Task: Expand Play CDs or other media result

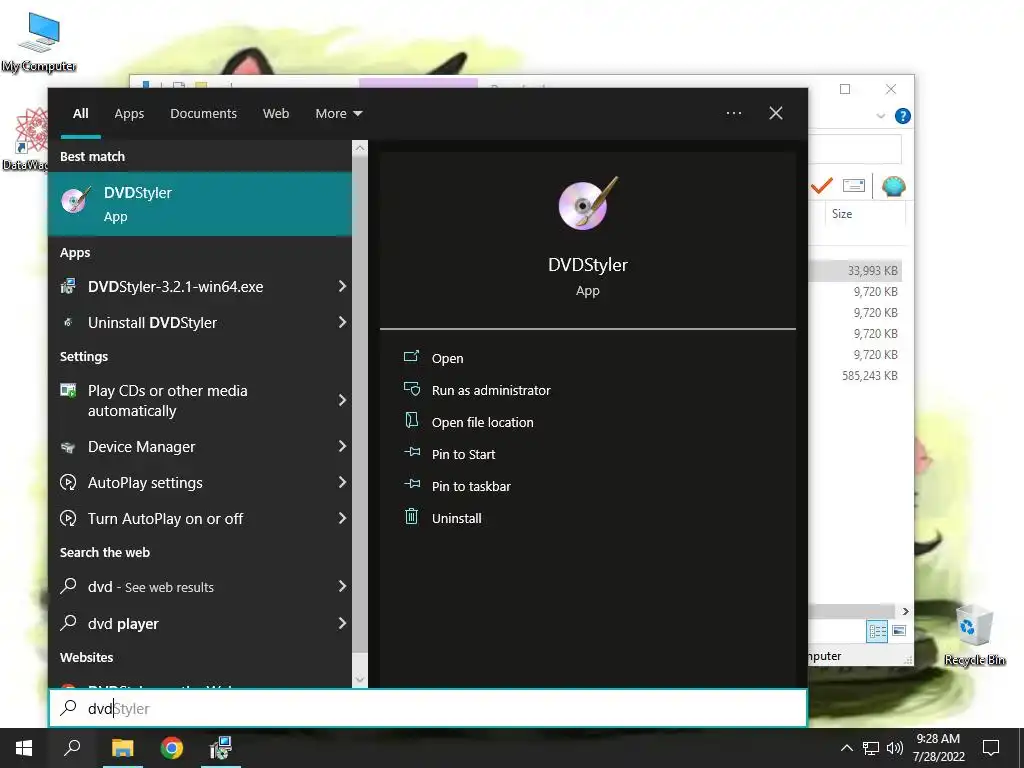Action: 342,400
